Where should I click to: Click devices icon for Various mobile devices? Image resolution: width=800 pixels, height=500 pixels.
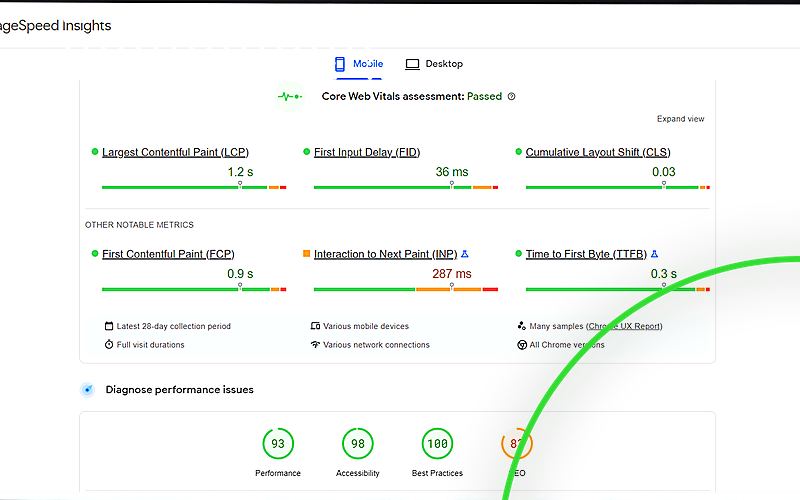click(x=315, y=326)
